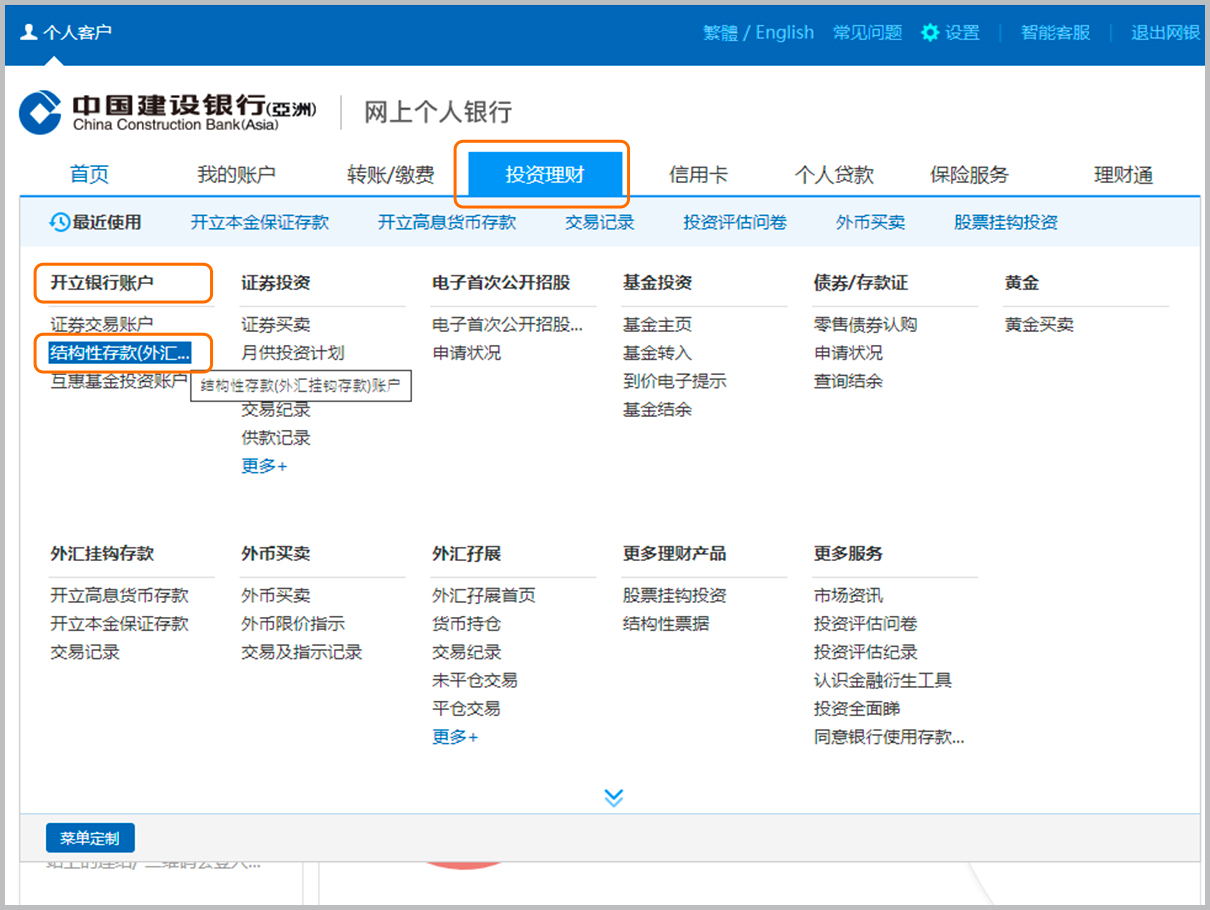Viewport: 1210px width, 910px height.
Task: Open 平仓交易 link
Action: 467,709
